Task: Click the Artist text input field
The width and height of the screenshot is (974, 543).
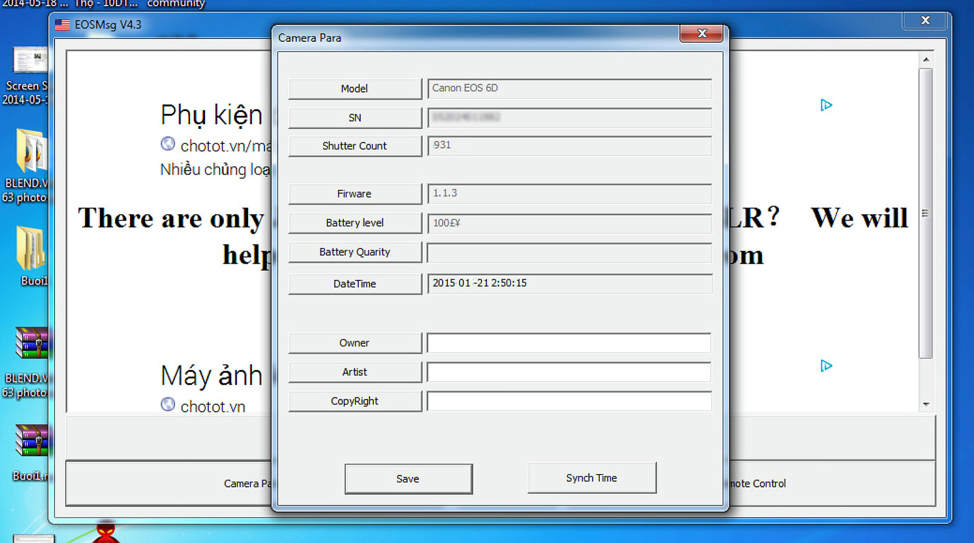Action: (x=568, y=372)
